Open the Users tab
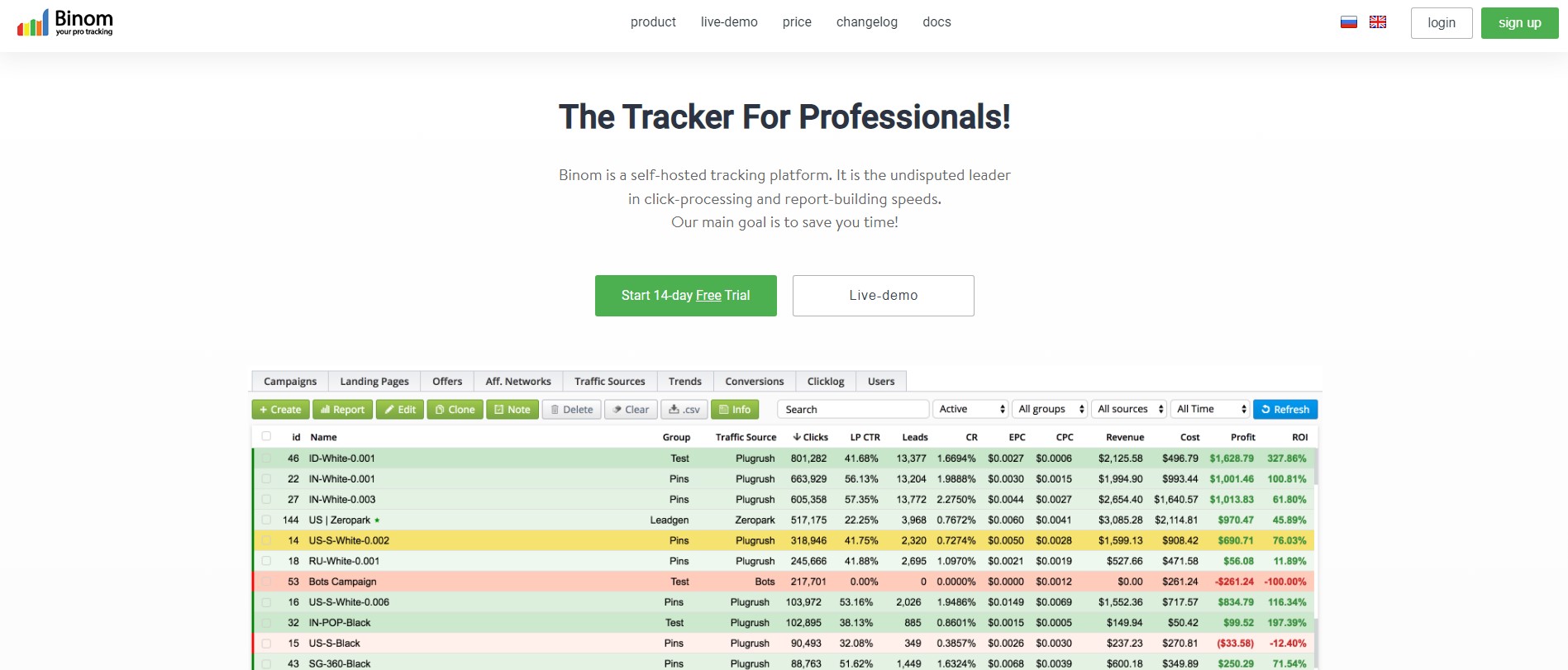Screen dimensions: 1568x670 [881, 381]
